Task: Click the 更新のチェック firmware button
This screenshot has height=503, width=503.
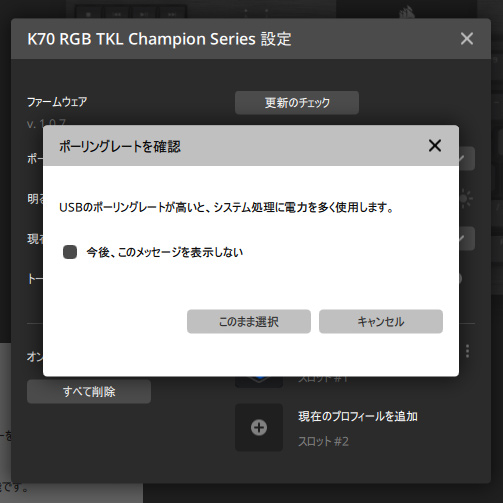Action: point(297,103)
